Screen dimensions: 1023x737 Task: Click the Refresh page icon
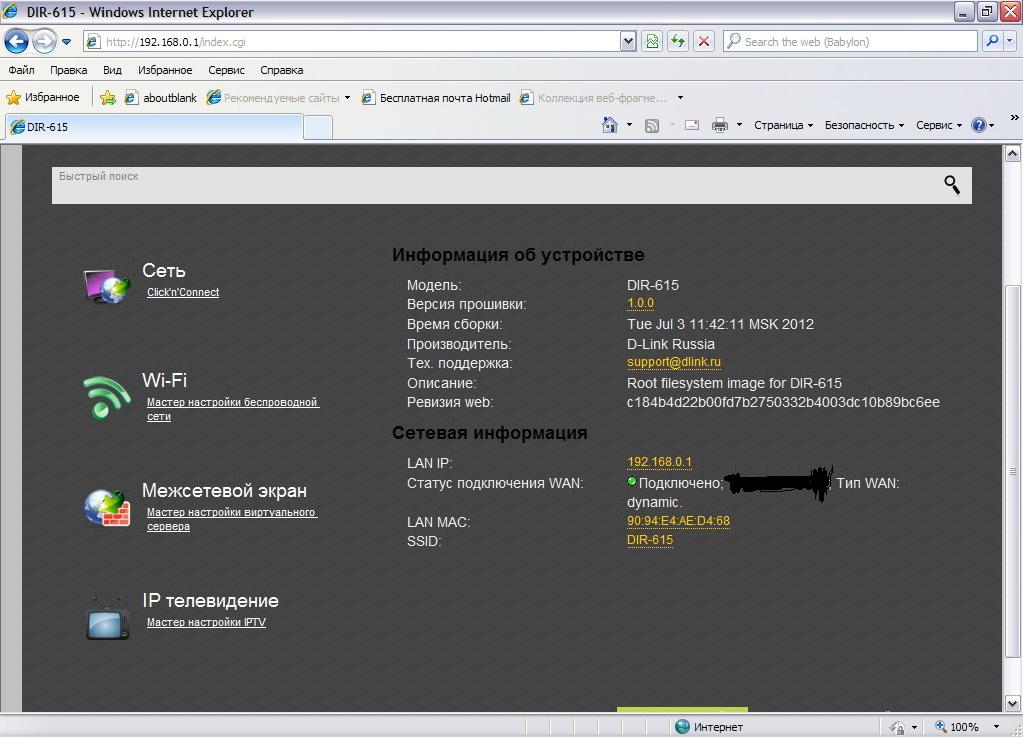[x=679, y=42]
